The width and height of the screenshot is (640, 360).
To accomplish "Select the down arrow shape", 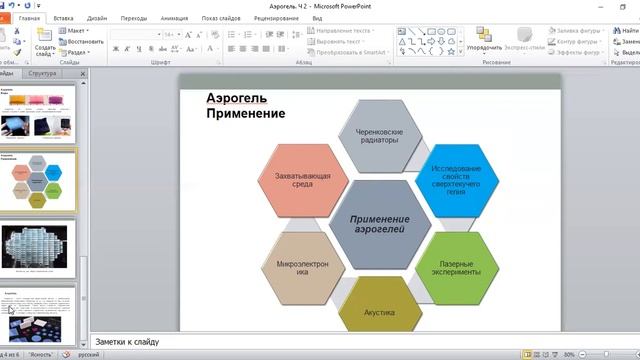I will pyautogui.click(x=441, y=42).
